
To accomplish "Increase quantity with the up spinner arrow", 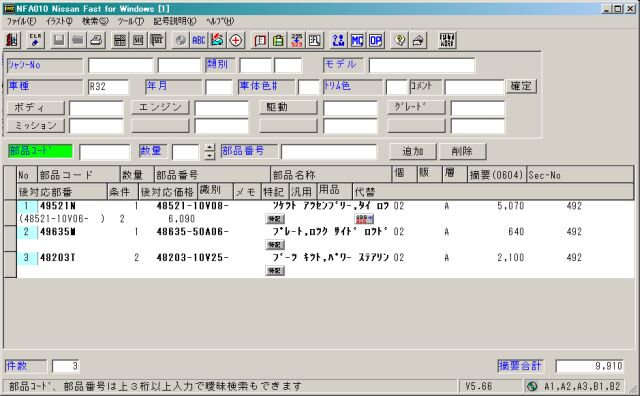I will point(209,148).
